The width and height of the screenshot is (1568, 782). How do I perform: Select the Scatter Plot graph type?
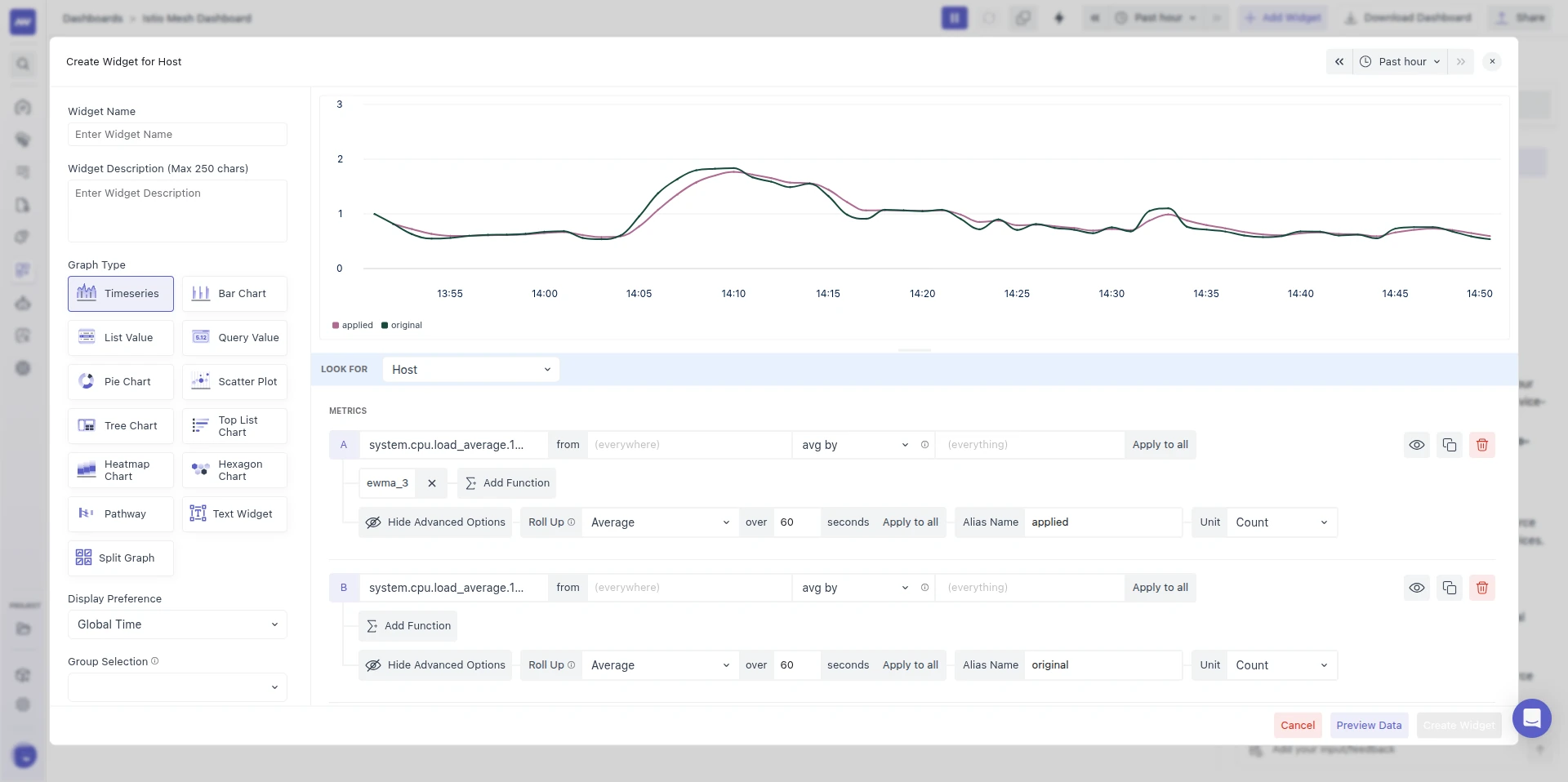[234, 382]
